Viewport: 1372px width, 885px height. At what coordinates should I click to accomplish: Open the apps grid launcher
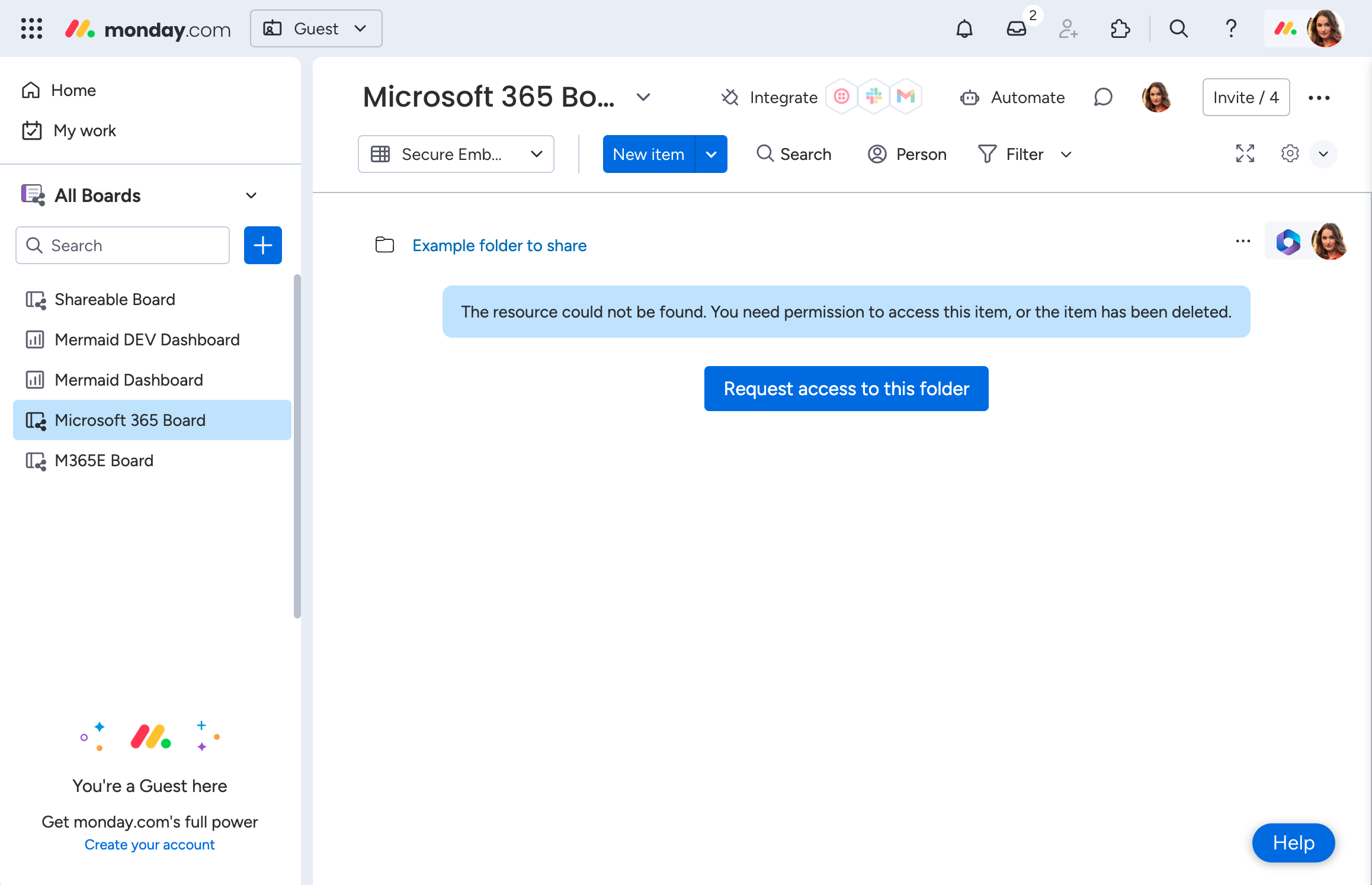click(x=31, y=28)
